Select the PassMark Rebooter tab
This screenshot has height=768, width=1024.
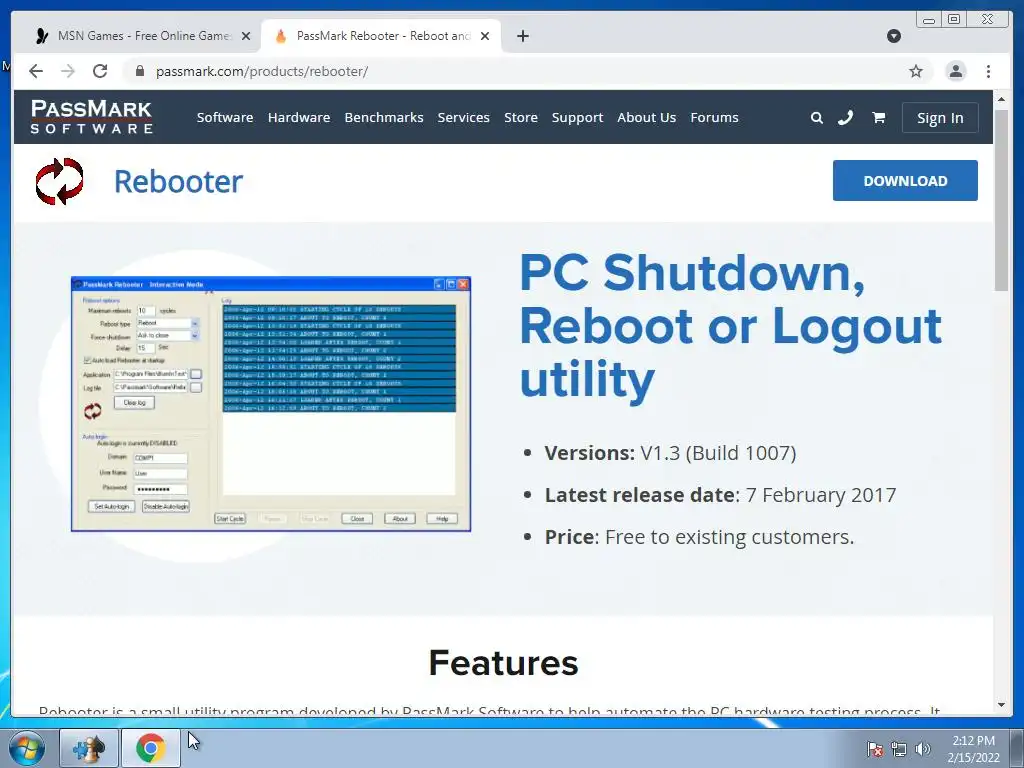coord(381,36)
